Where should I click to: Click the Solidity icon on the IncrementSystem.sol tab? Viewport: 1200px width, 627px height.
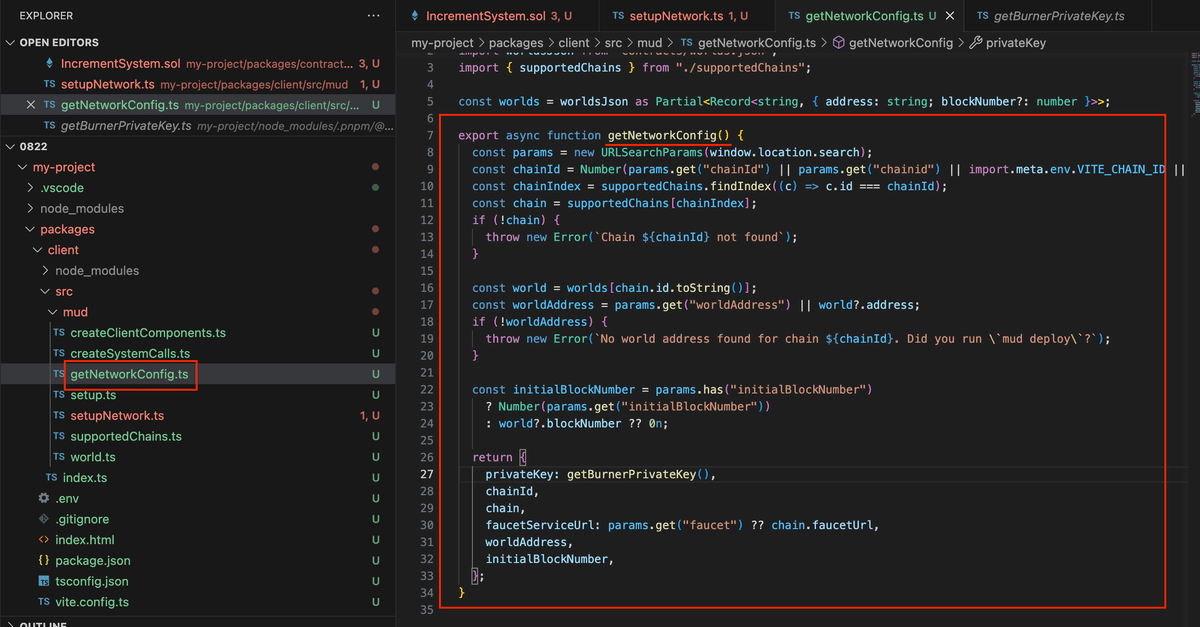click(x=416, y=16)
